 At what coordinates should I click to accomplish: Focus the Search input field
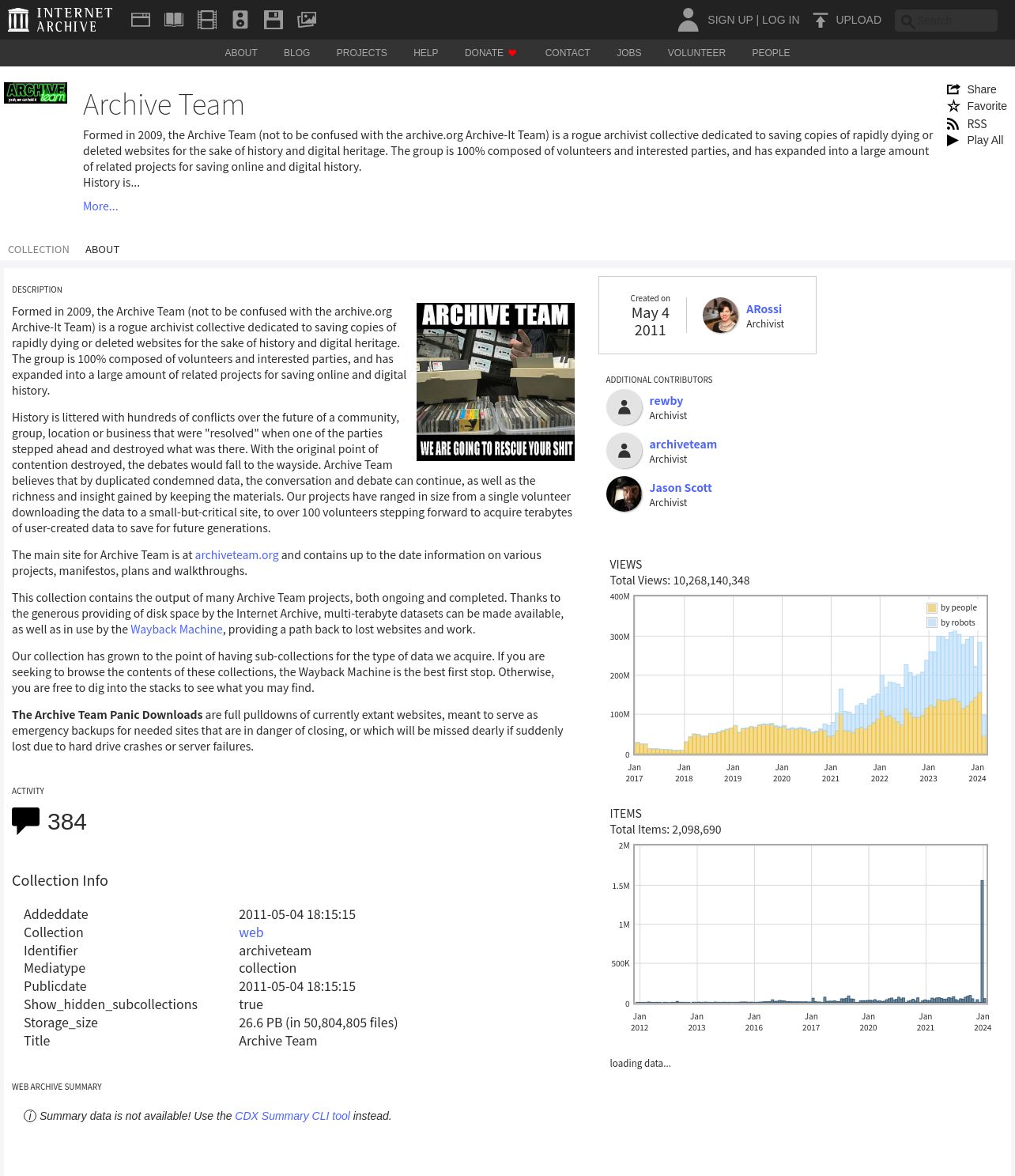click(946, 21)
